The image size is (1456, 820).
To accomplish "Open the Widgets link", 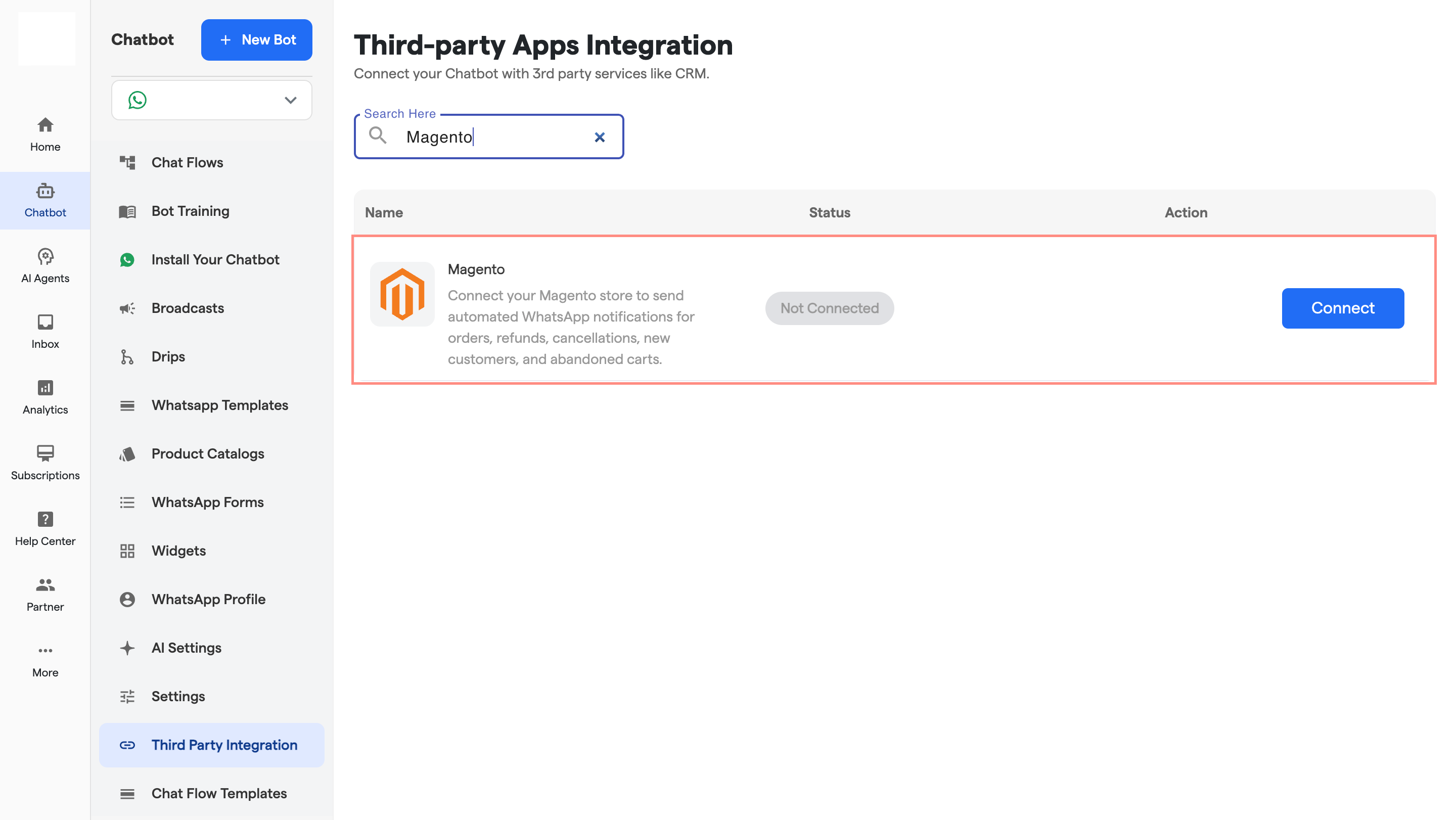I will pos(178,551).
